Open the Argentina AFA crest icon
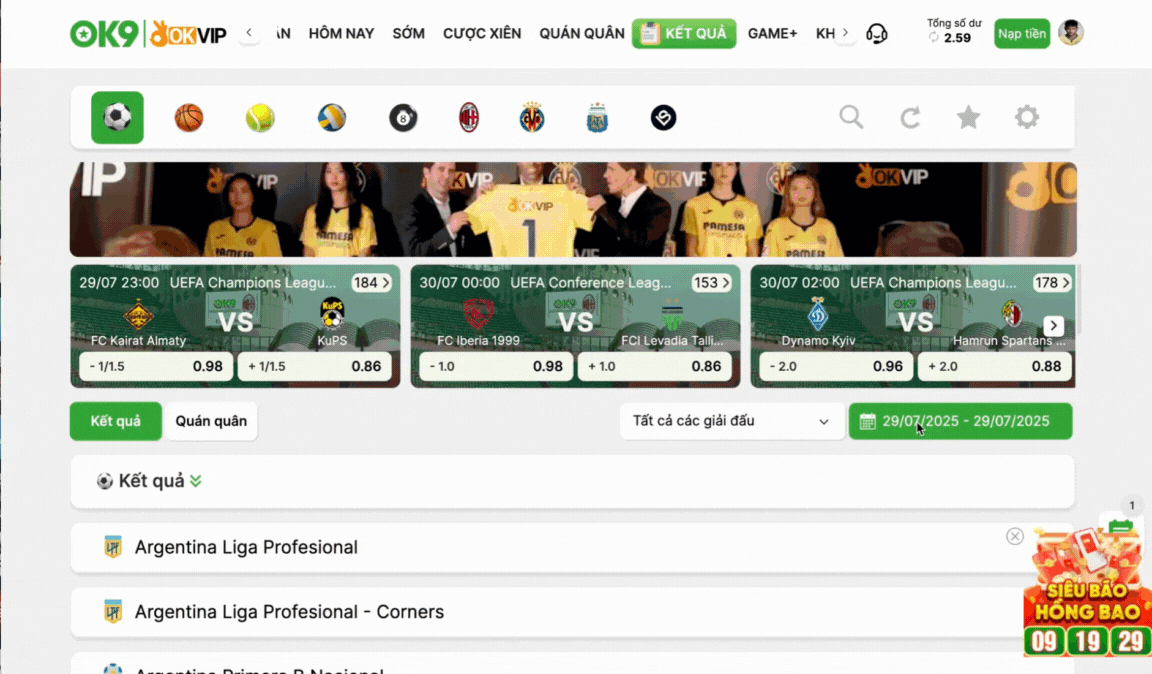1152x674 pixels. point(597,118)
